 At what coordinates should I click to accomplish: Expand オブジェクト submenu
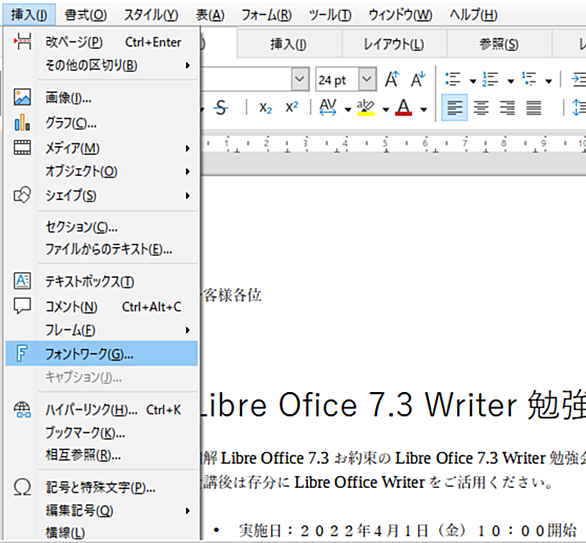coord(188,172)
